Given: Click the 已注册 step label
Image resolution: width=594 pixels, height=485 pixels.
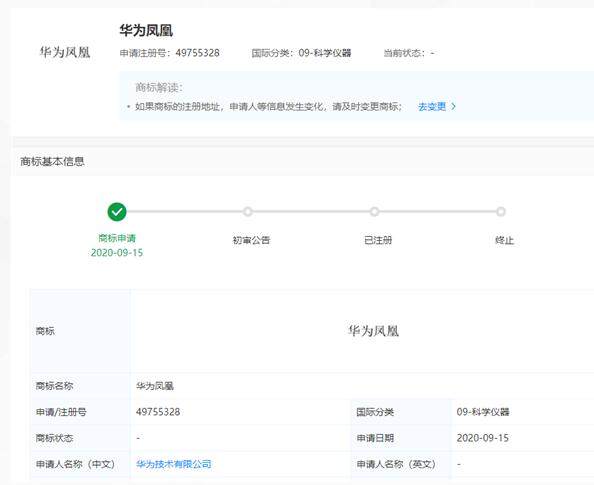Looking at the screenshot, I should (378, 240).
